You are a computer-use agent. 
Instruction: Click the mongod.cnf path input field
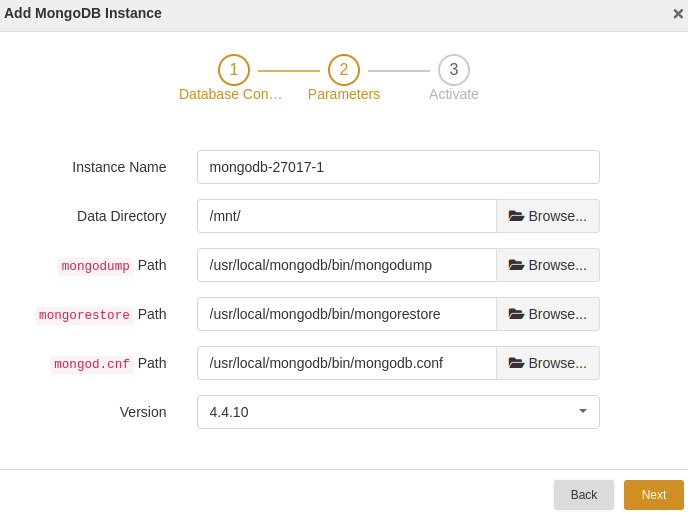point(347,363)
